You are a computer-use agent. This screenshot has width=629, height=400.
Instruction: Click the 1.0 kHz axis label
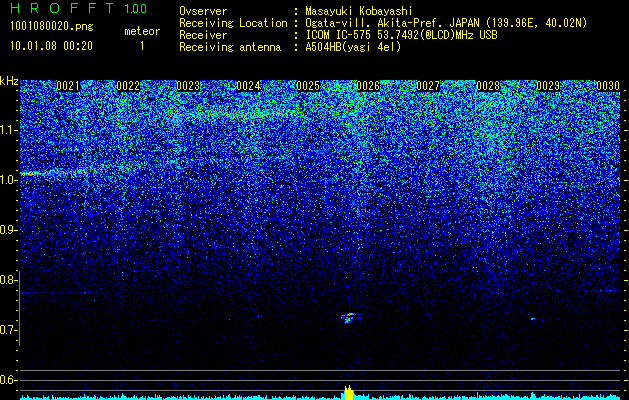(x=8, y=180)
